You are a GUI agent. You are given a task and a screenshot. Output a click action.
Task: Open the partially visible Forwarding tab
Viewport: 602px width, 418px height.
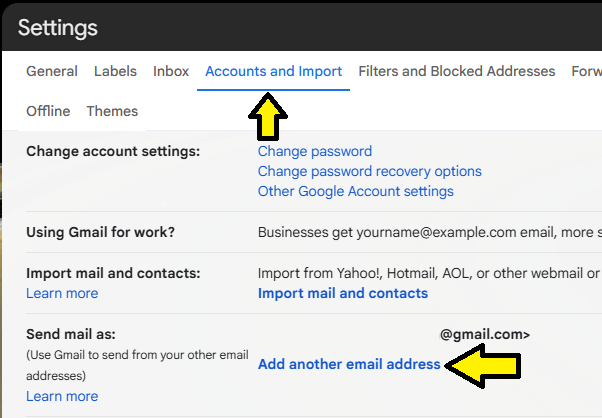click(586, 72)
